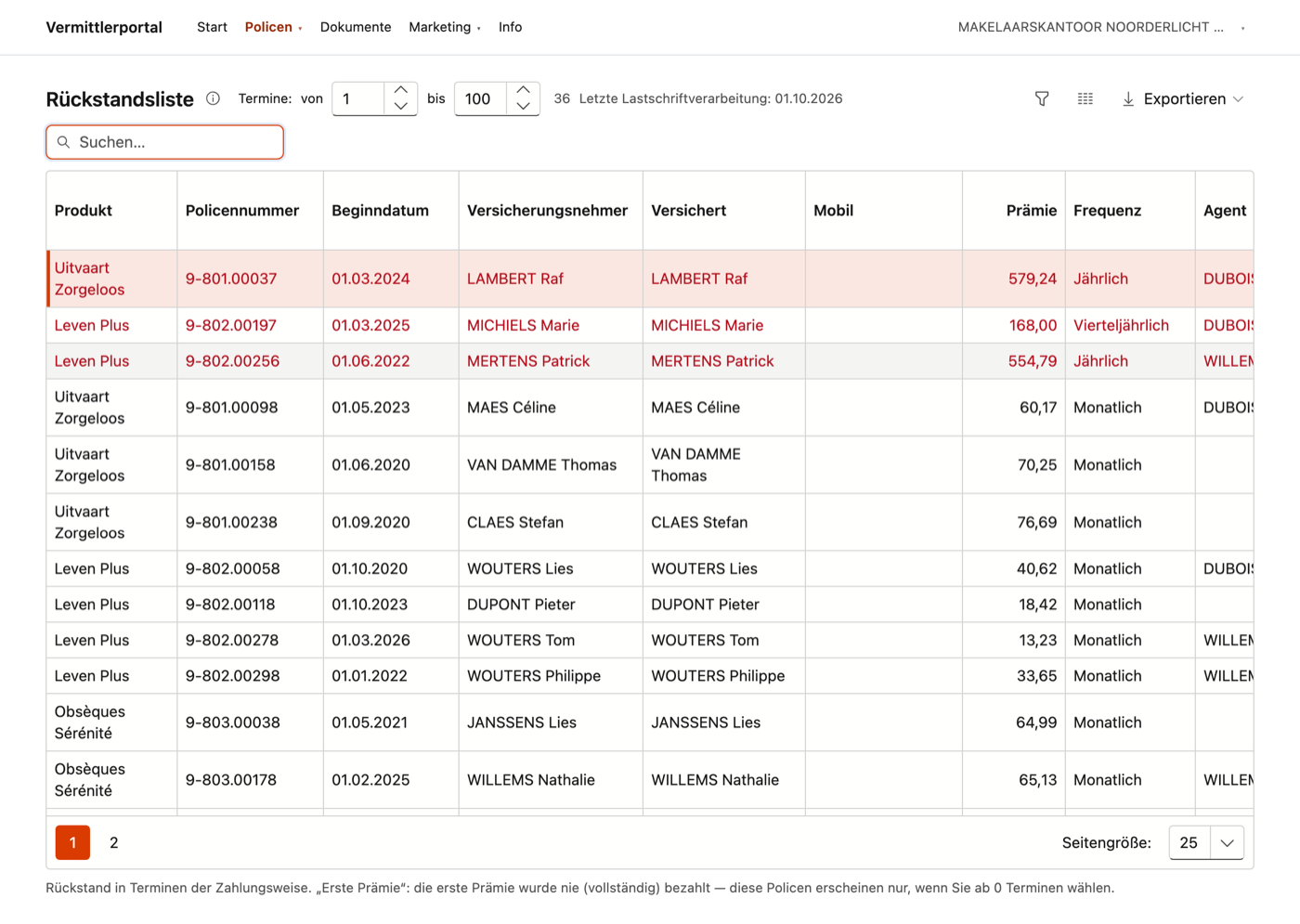
Task: Click policy number 9-803.00178
Action: (231, 780)
